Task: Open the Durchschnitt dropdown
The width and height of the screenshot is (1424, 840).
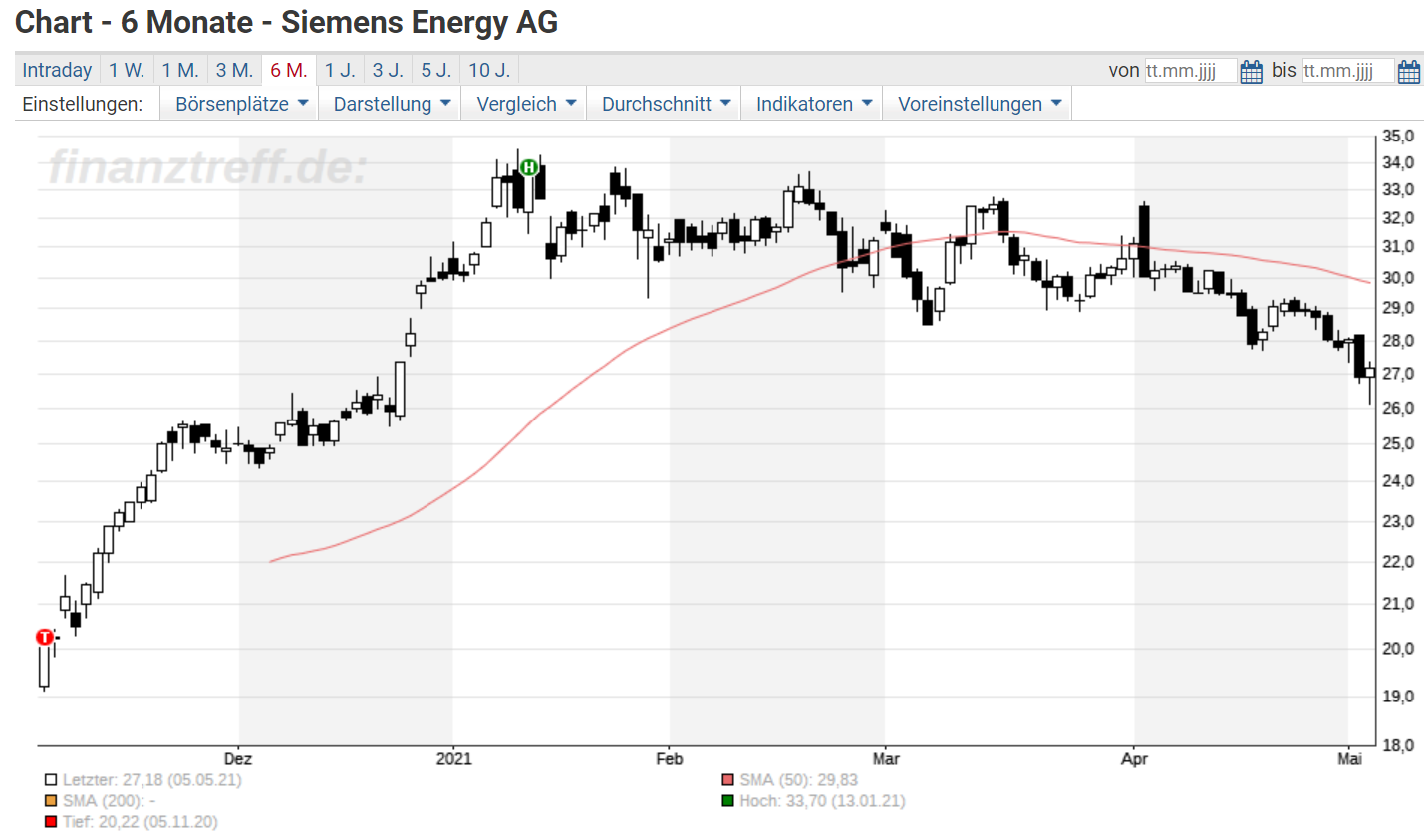Action: tap(664, 104)
